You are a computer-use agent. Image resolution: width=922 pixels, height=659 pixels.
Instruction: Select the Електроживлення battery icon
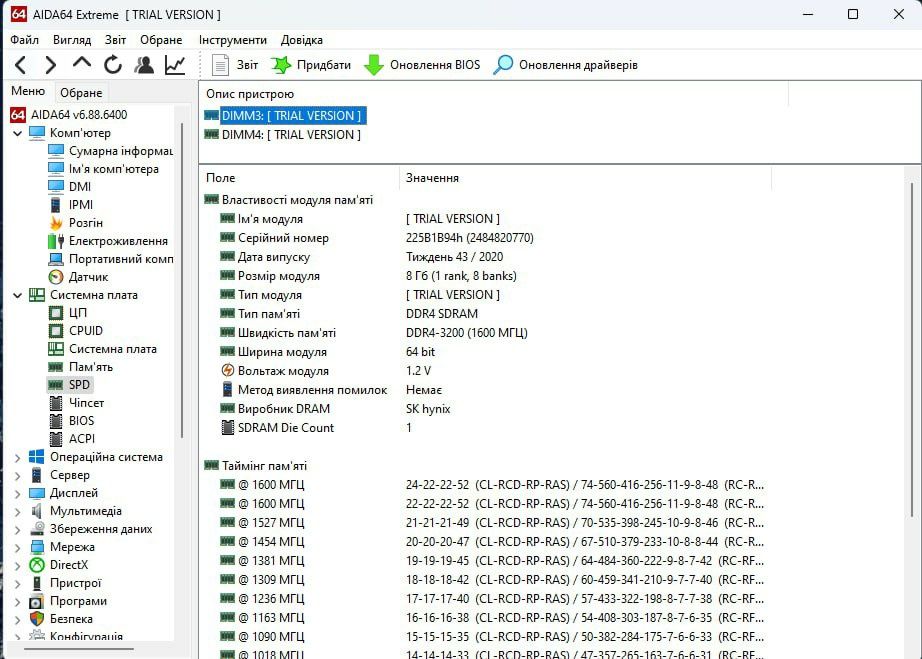56,241
